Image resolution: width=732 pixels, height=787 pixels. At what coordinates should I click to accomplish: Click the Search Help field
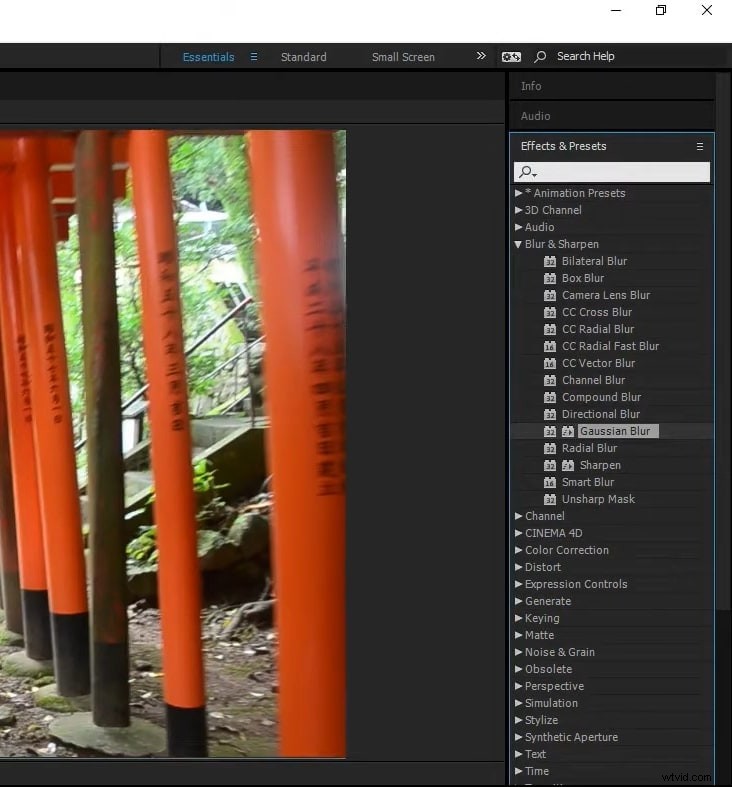[x=585, y=57]
